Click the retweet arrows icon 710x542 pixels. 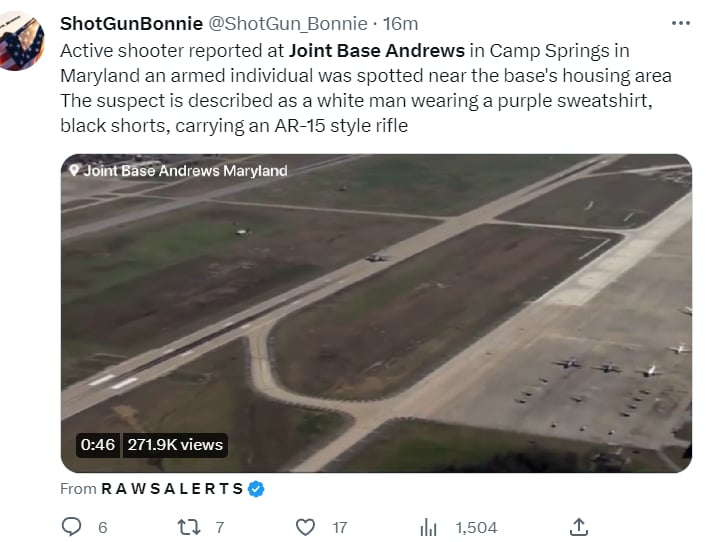click(x=188, y=528)
